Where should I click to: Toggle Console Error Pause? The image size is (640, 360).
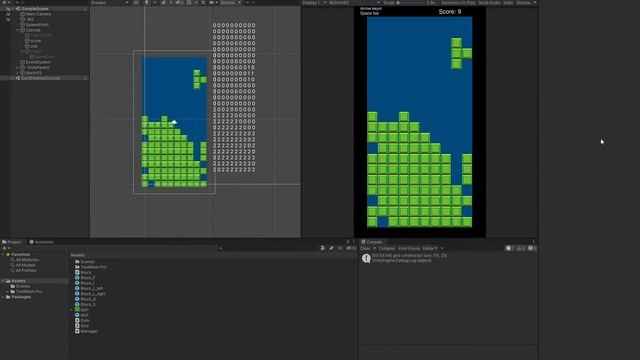(409, 248)
